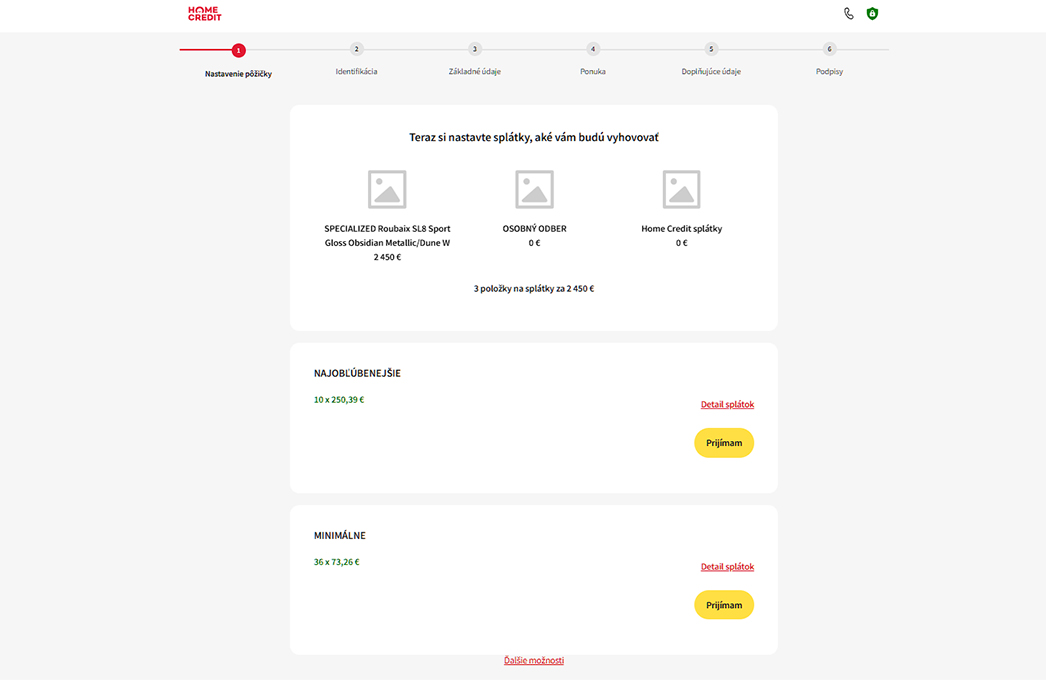This screenshot has height=680, width=1046.
Task: Click the 10 x 250,39 € amount
Action: [339, 400]
